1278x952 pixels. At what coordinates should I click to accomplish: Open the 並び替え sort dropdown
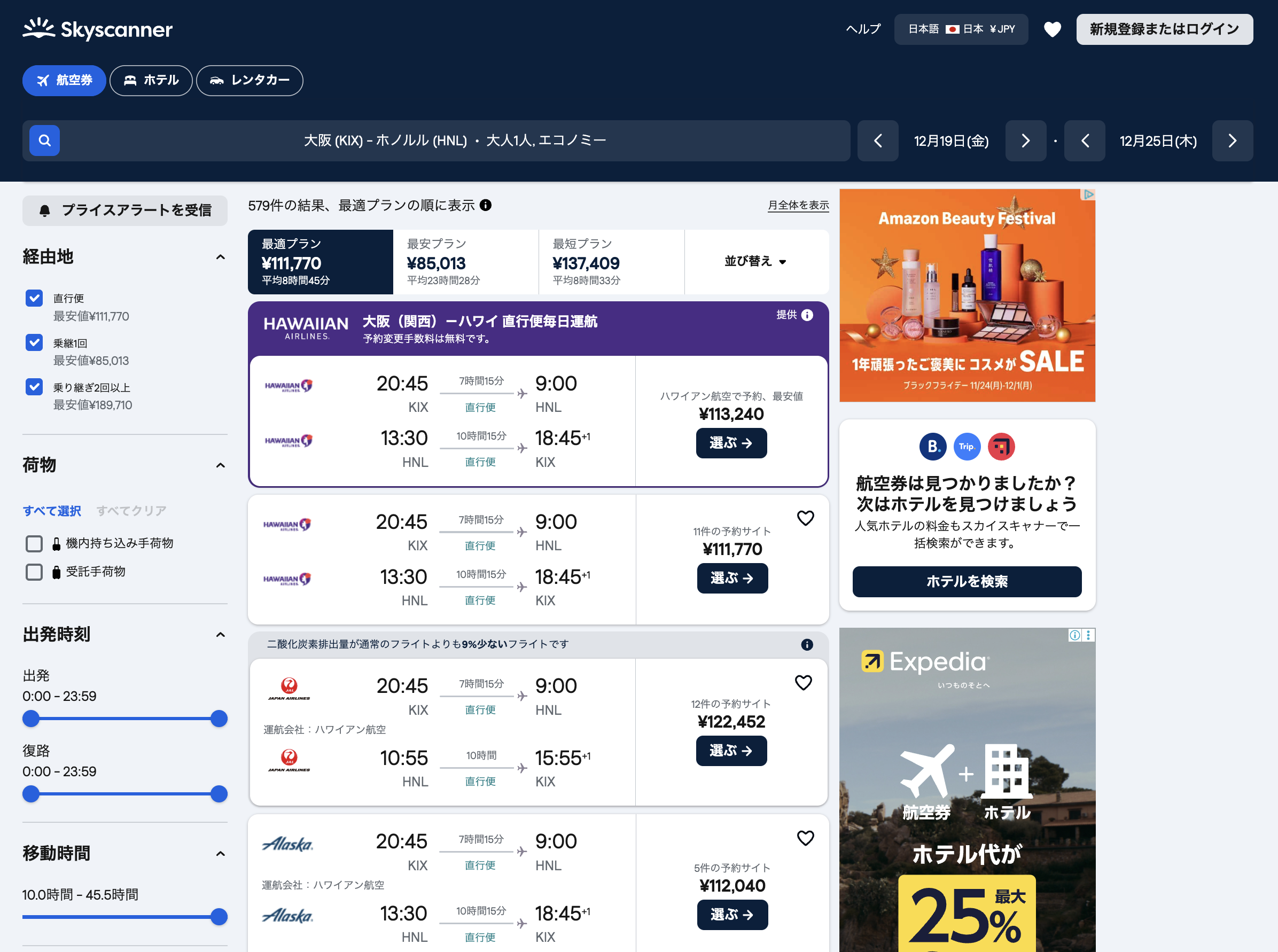coord(755,262)
